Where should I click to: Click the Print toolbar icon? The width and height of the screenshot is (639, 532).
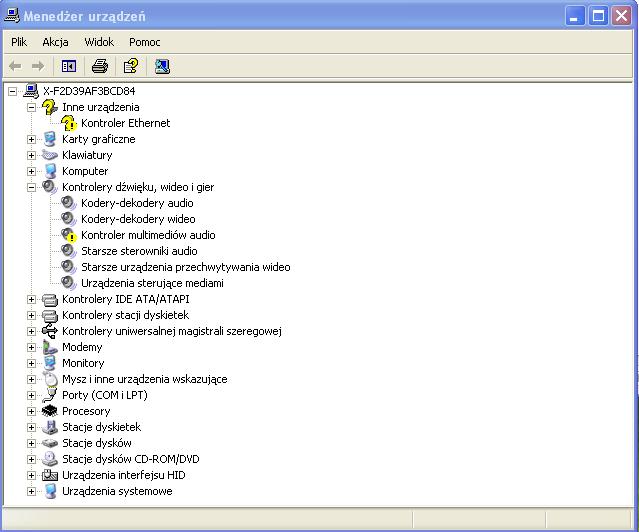coord(99,66)
